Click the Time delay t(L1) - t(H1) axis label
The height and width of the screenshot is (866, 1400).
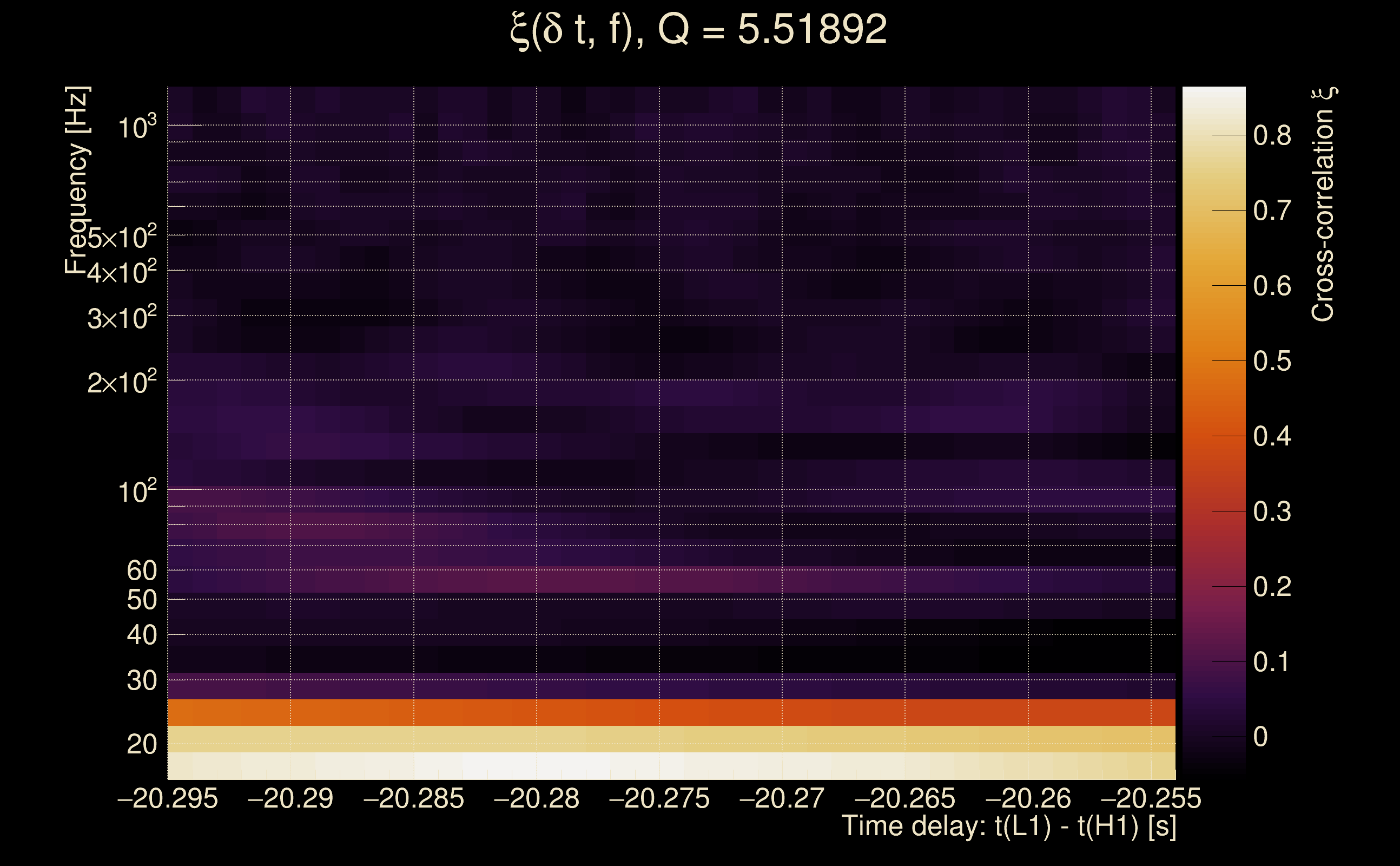1008,826
